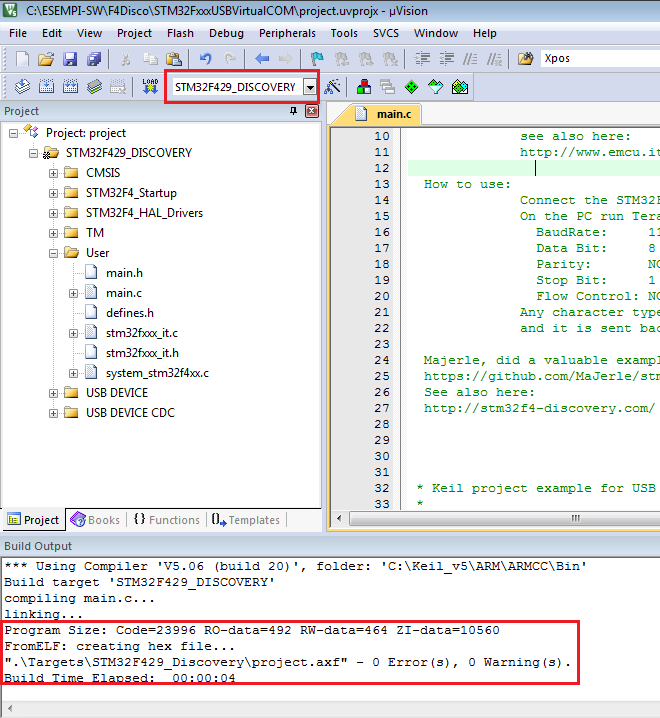This screenshot has height=718, width=660.
Task: Pin the Project panel
Action: click(294, 111)
